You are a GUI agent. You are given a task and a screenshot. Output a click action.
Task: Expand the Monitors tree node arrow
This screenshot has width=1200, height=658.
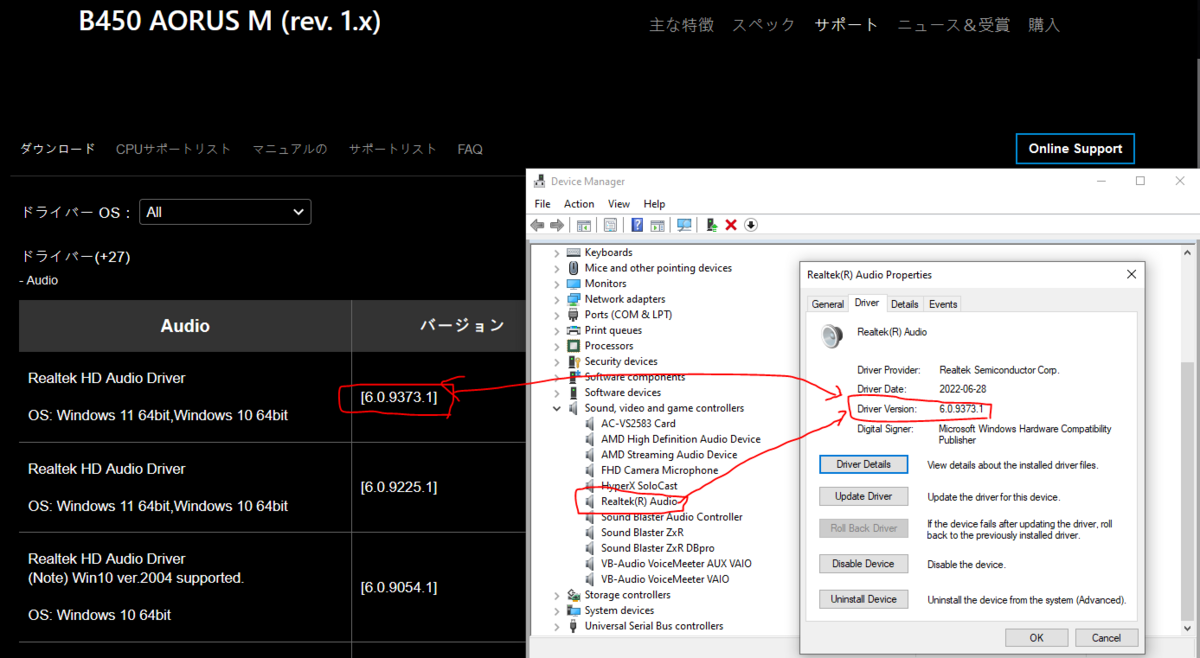click(557, 283)
